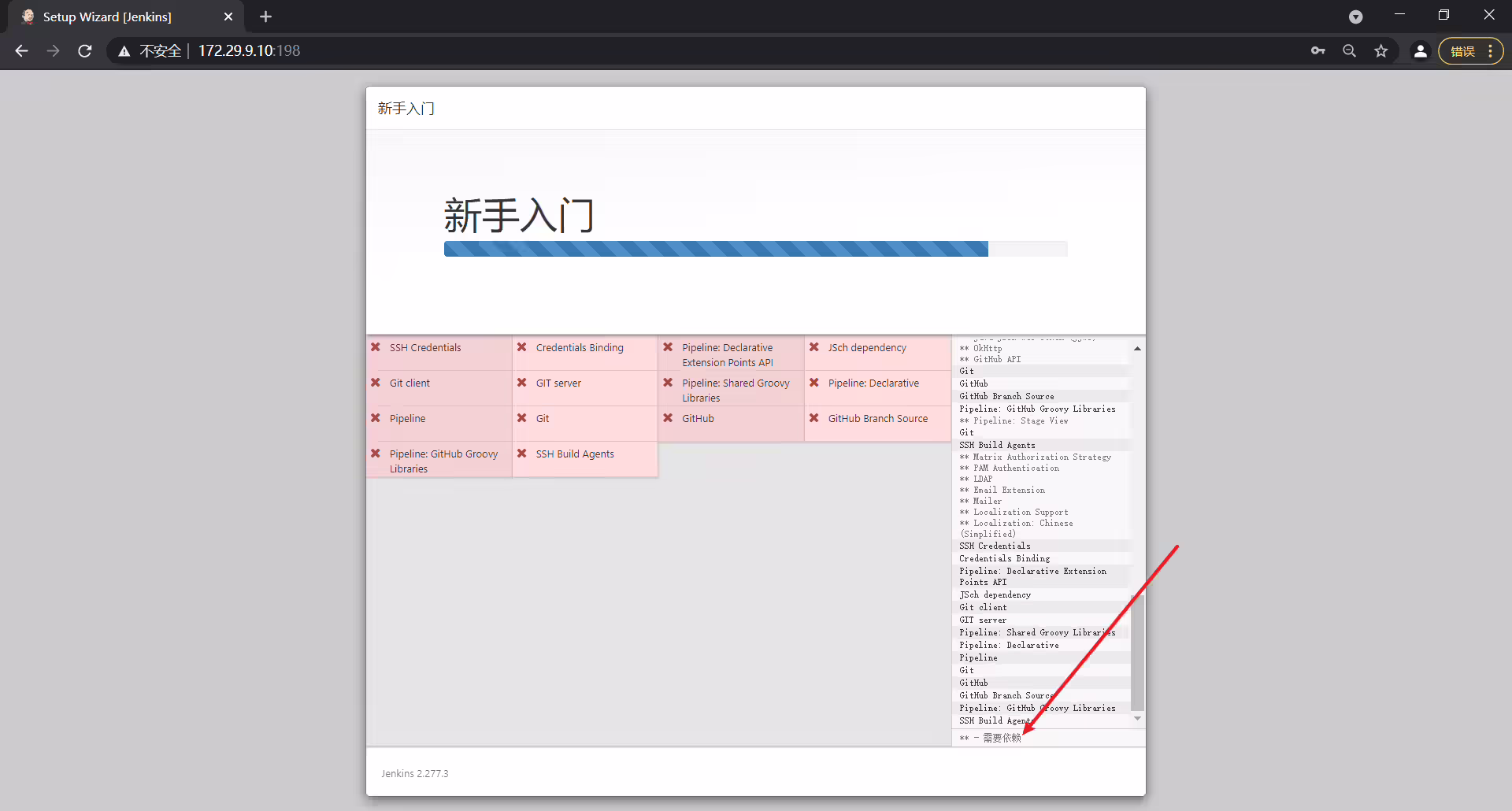Viewport: 1512px width, 811px height.
Task: Click the install log scrollbar down arrow
Action: [1137, 719]
